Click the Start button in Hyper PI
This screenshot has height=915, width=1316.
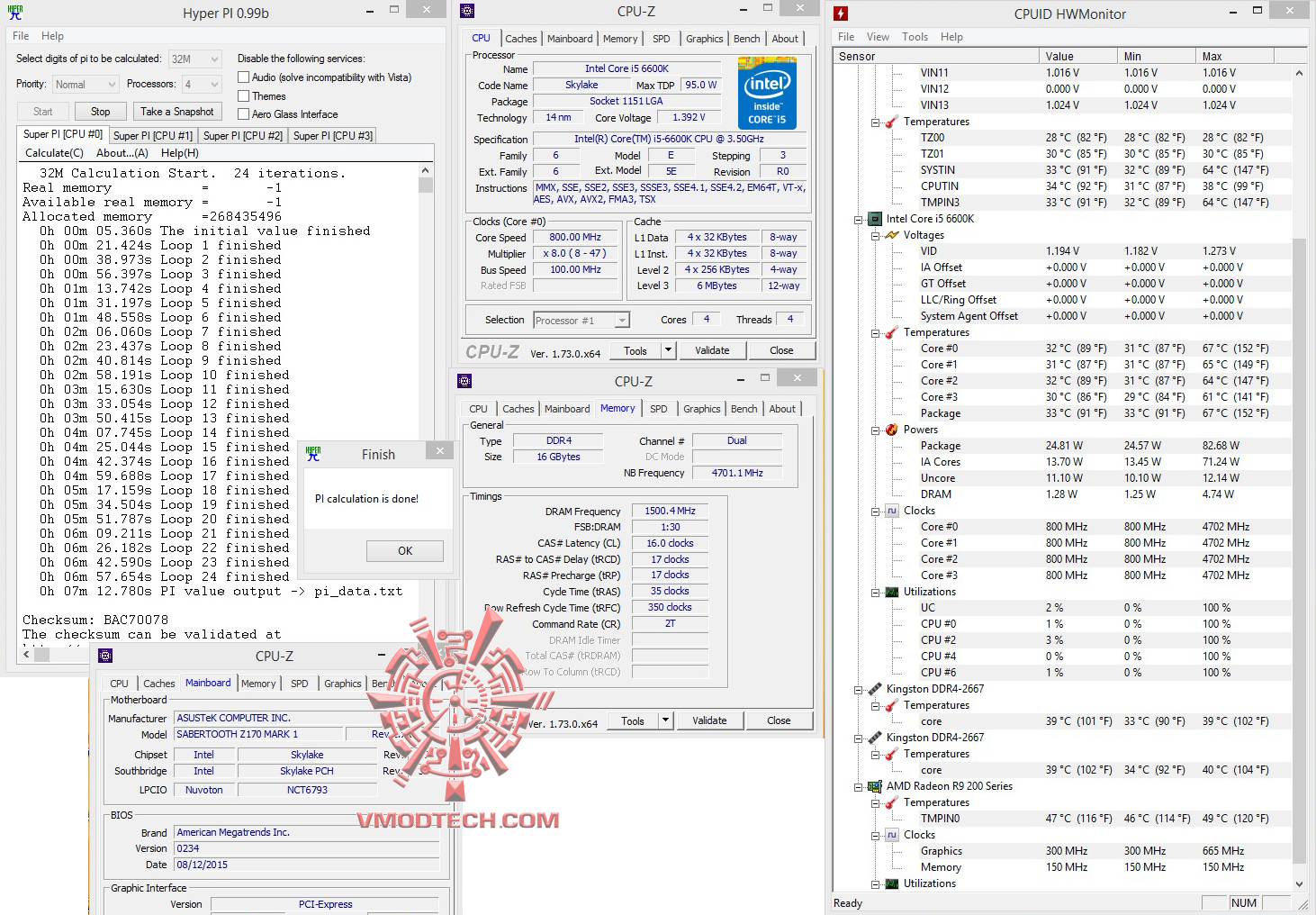tap(43, 112)
